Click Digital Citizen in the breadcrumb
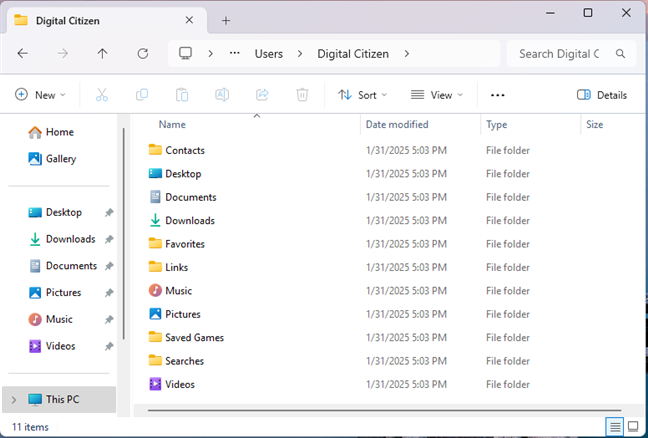The image size is (648, 438). pyautogui.click(x=353, y=54)
